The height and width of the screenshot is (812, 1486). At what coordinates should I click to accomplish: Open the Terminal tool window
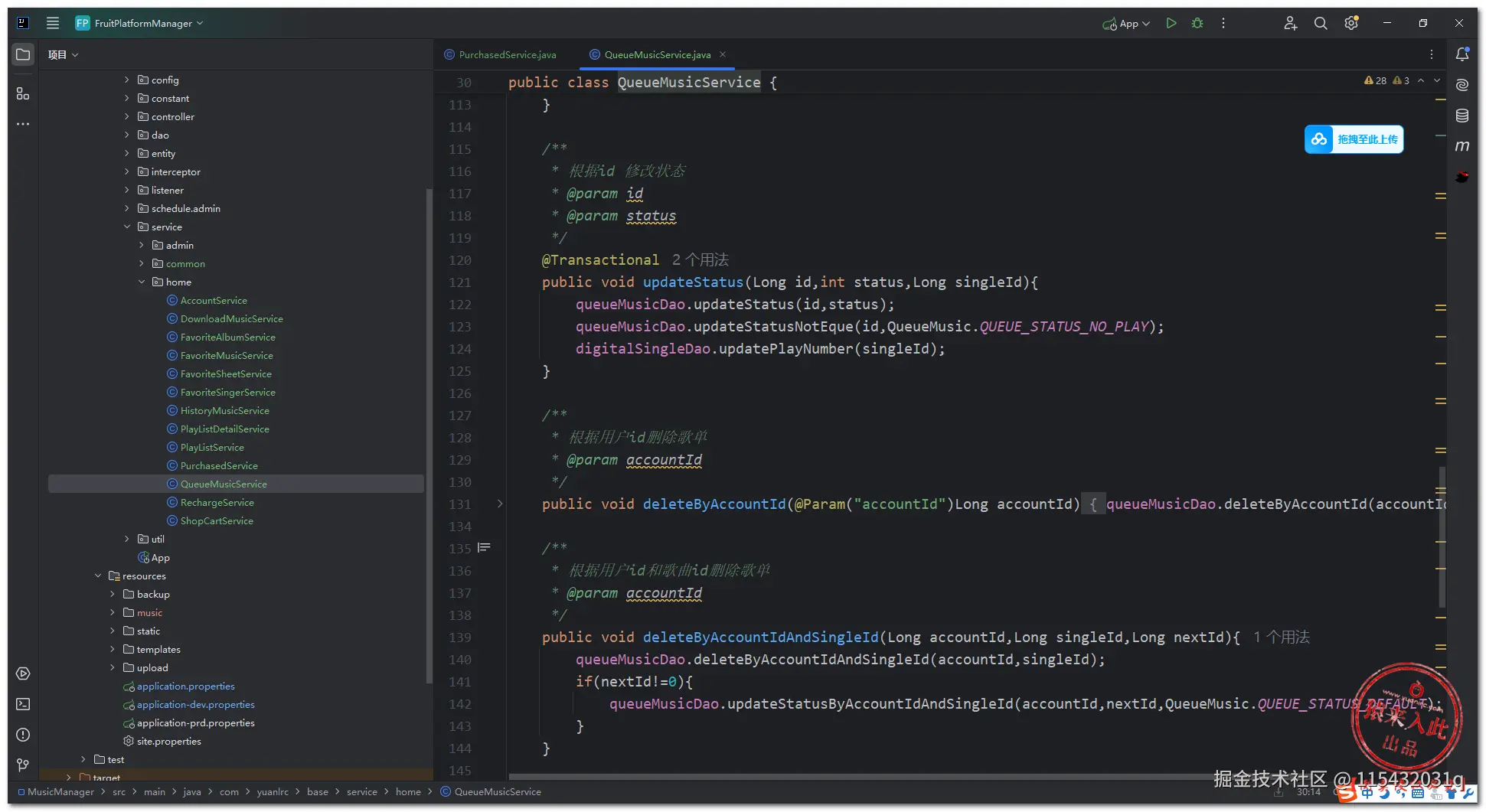pyautogui.click(x=23, y=704)
